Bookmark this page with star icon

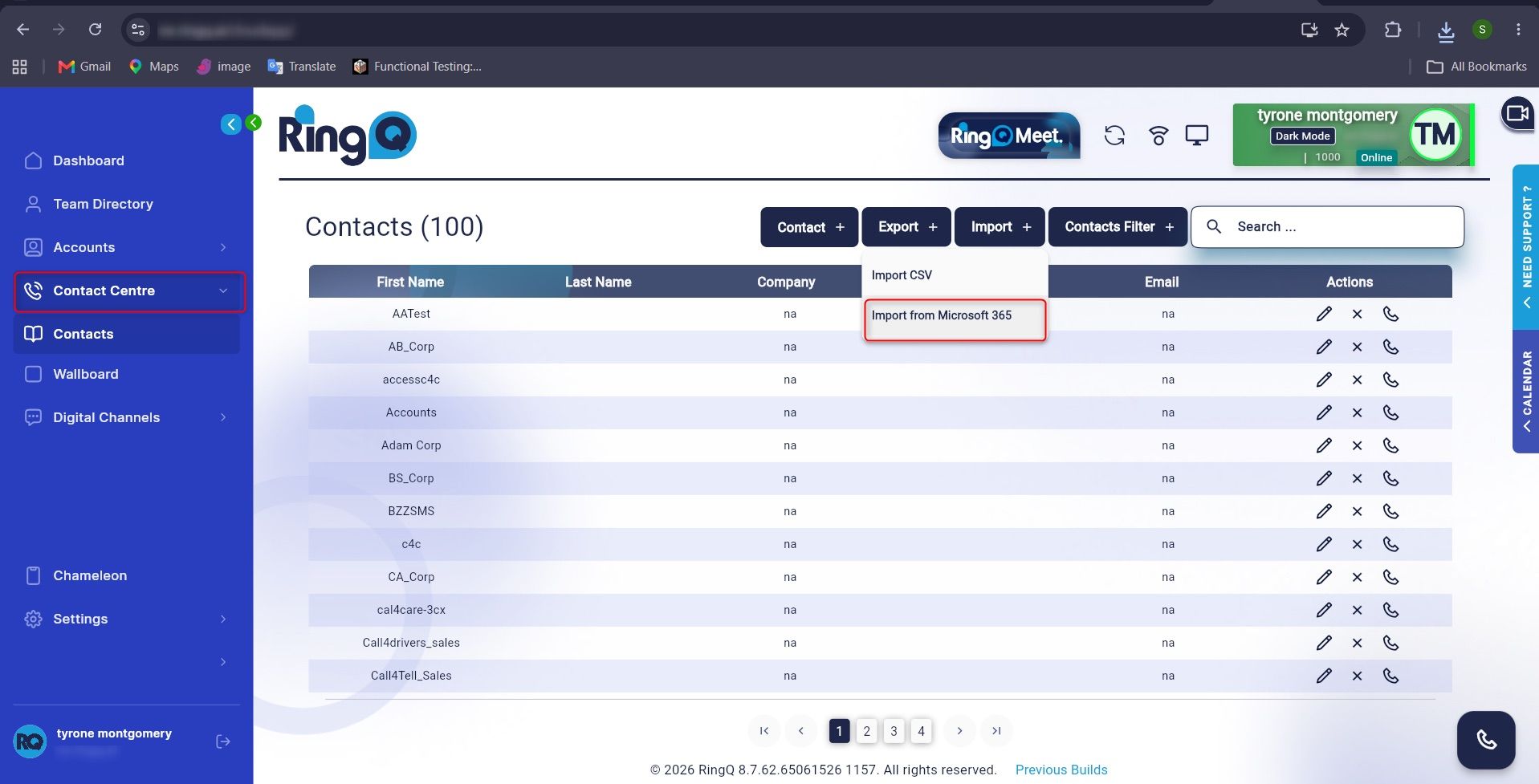(x=1342, y=30)
